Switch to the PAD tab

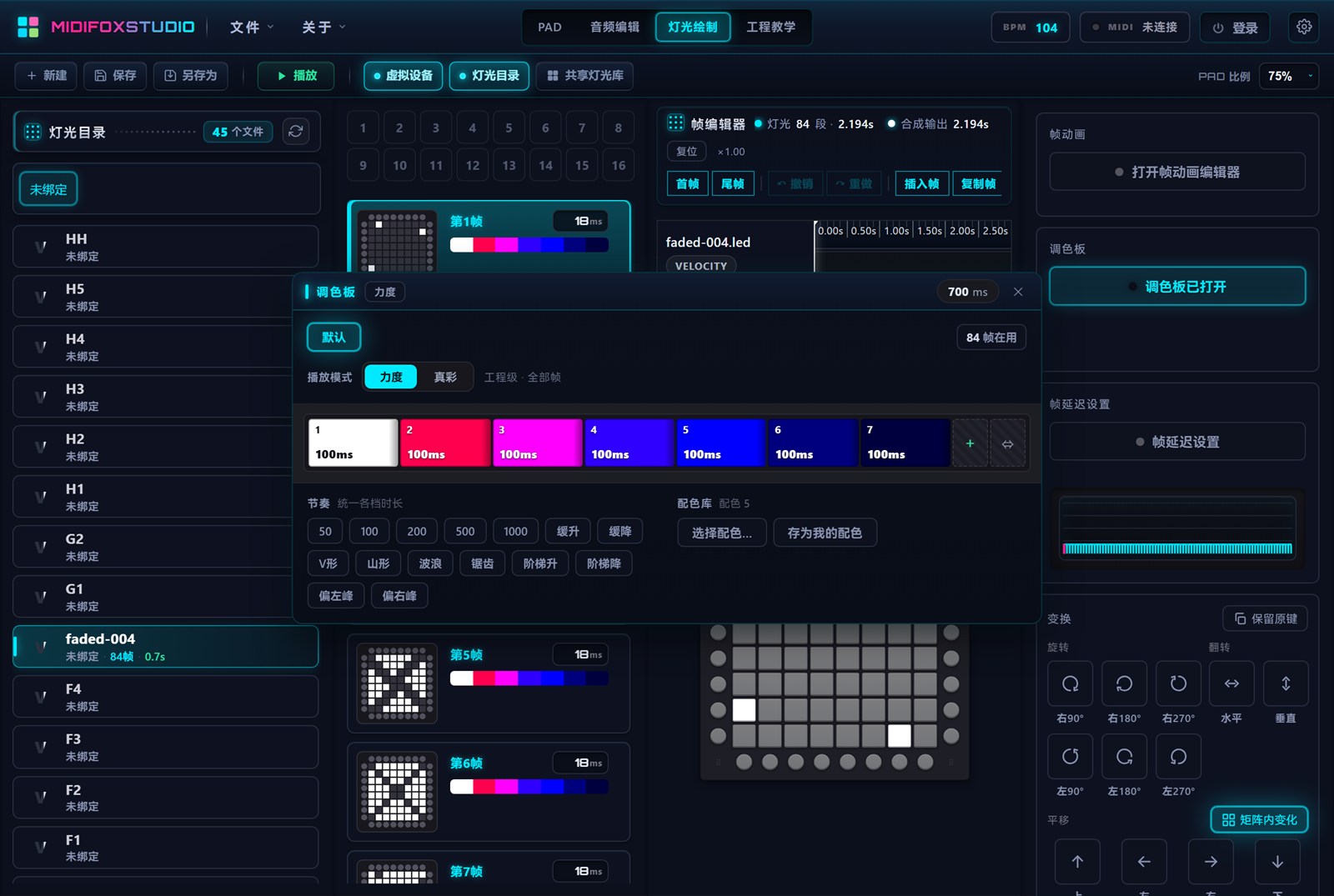pos(549,27)
